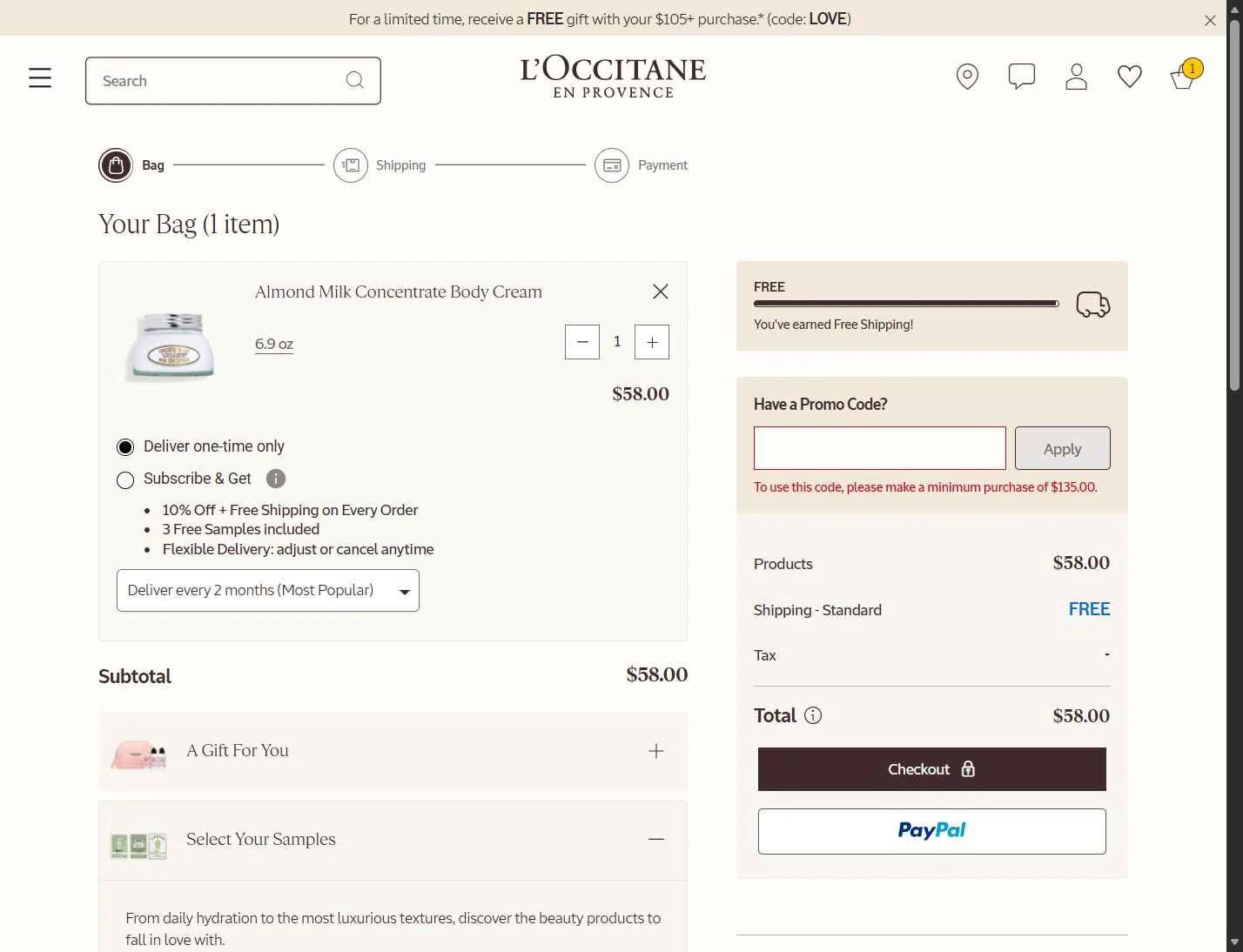Open the delivery frequency dropdown
1243x952 pixels.
268,591
